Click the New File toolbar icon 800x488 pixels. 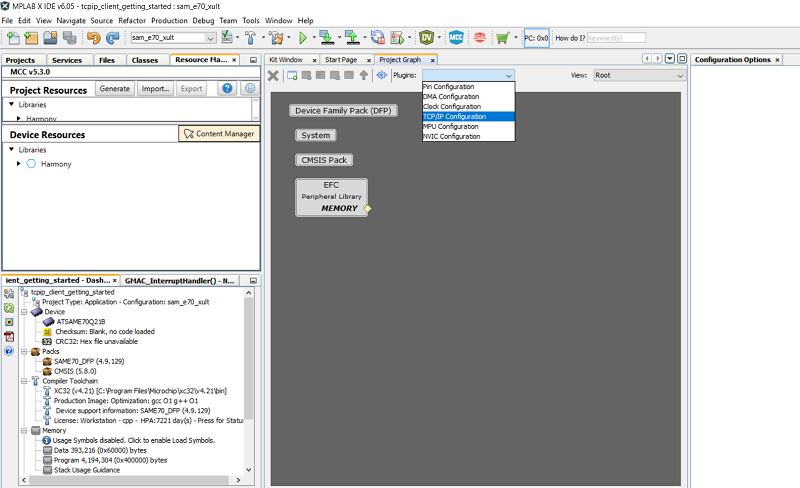(13, 38)
